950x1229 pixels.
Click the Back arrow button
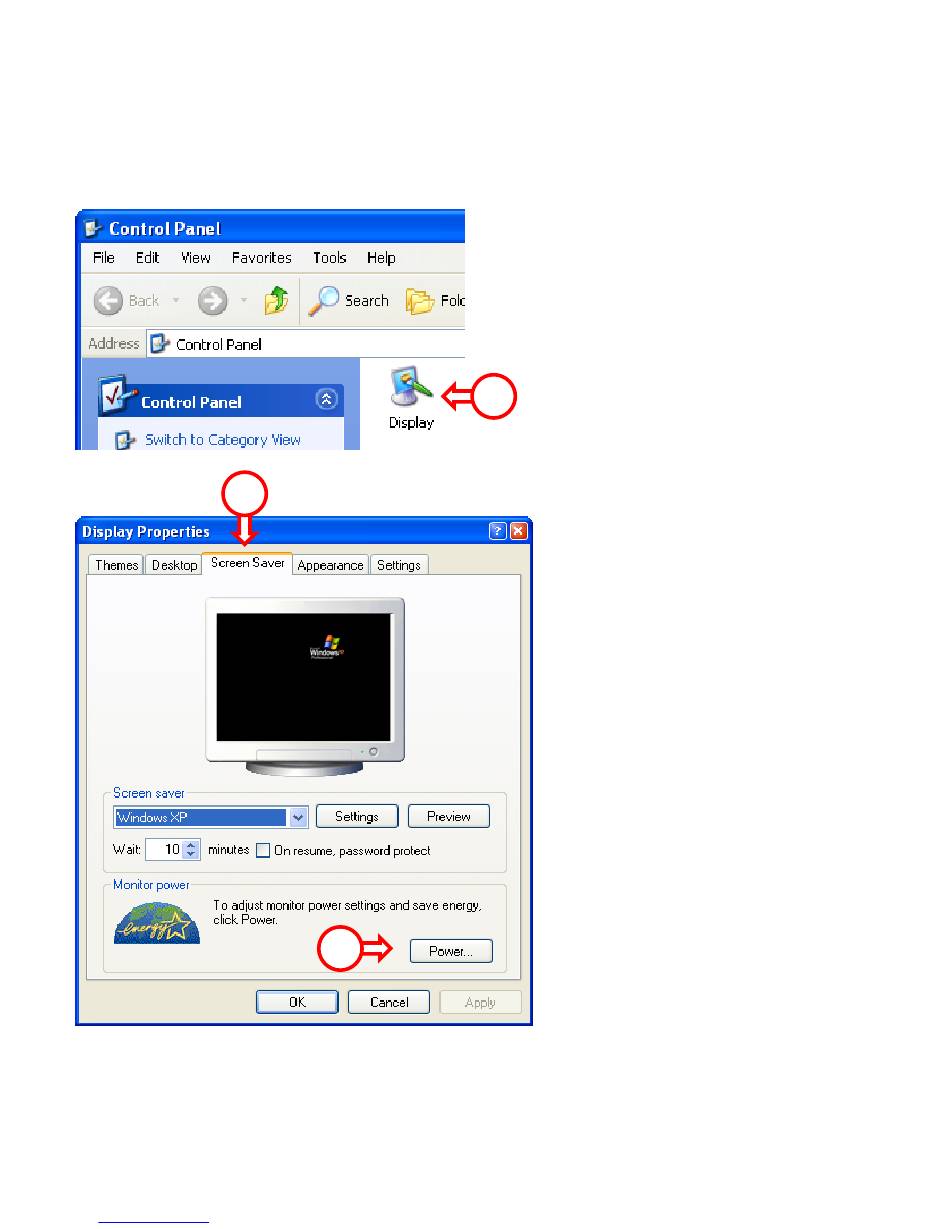point(110,300)
